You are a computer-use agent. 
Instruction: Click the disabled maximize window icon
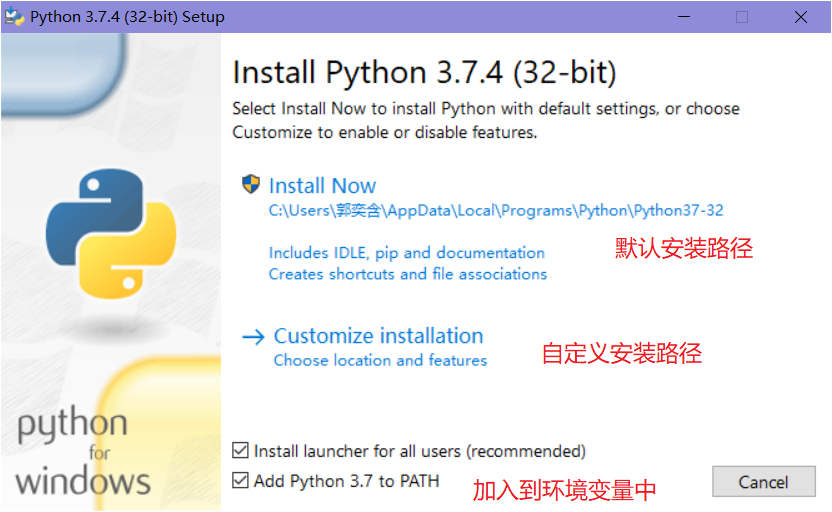coord(742,17)
